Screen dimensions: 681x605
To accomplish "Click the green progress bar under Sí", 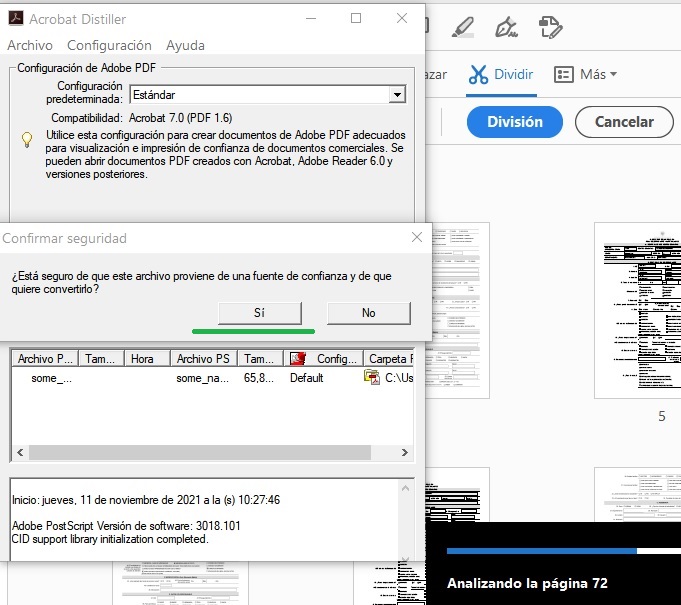I will [253, 332].
